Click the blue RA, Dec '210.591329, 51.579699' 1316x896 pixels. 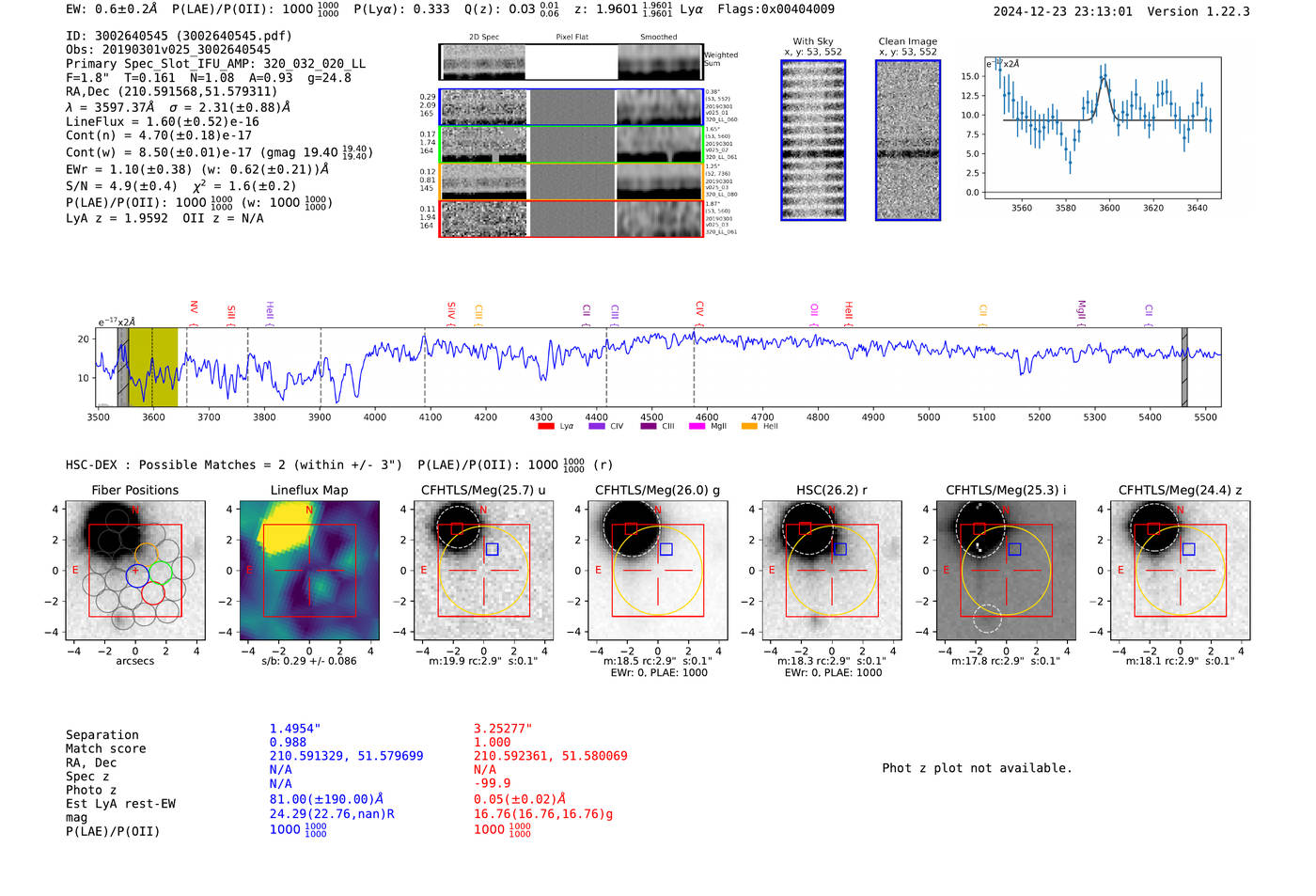347,756
